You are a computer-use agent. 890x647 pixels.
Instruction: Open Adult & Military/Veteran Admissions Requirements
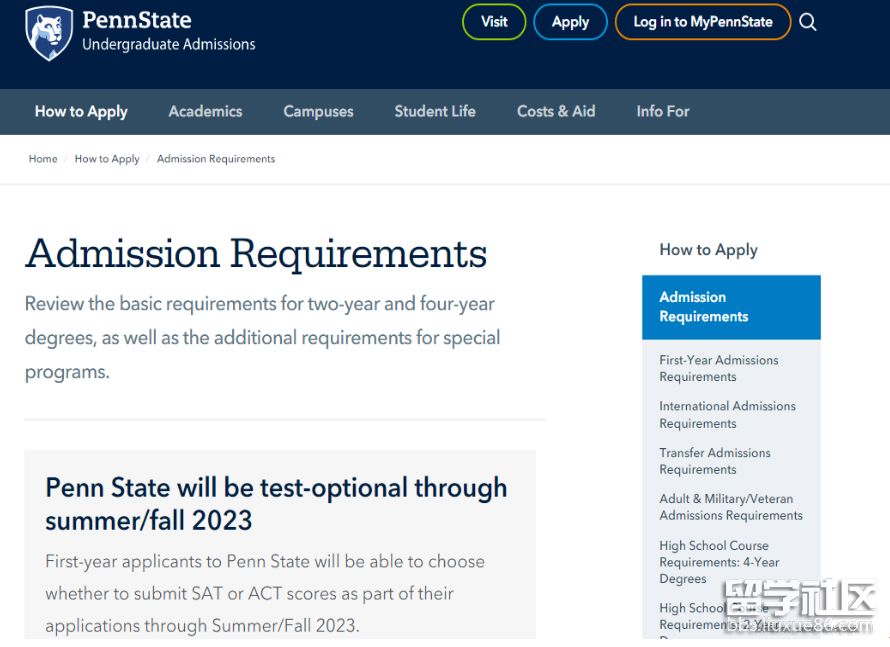point(731,507)
